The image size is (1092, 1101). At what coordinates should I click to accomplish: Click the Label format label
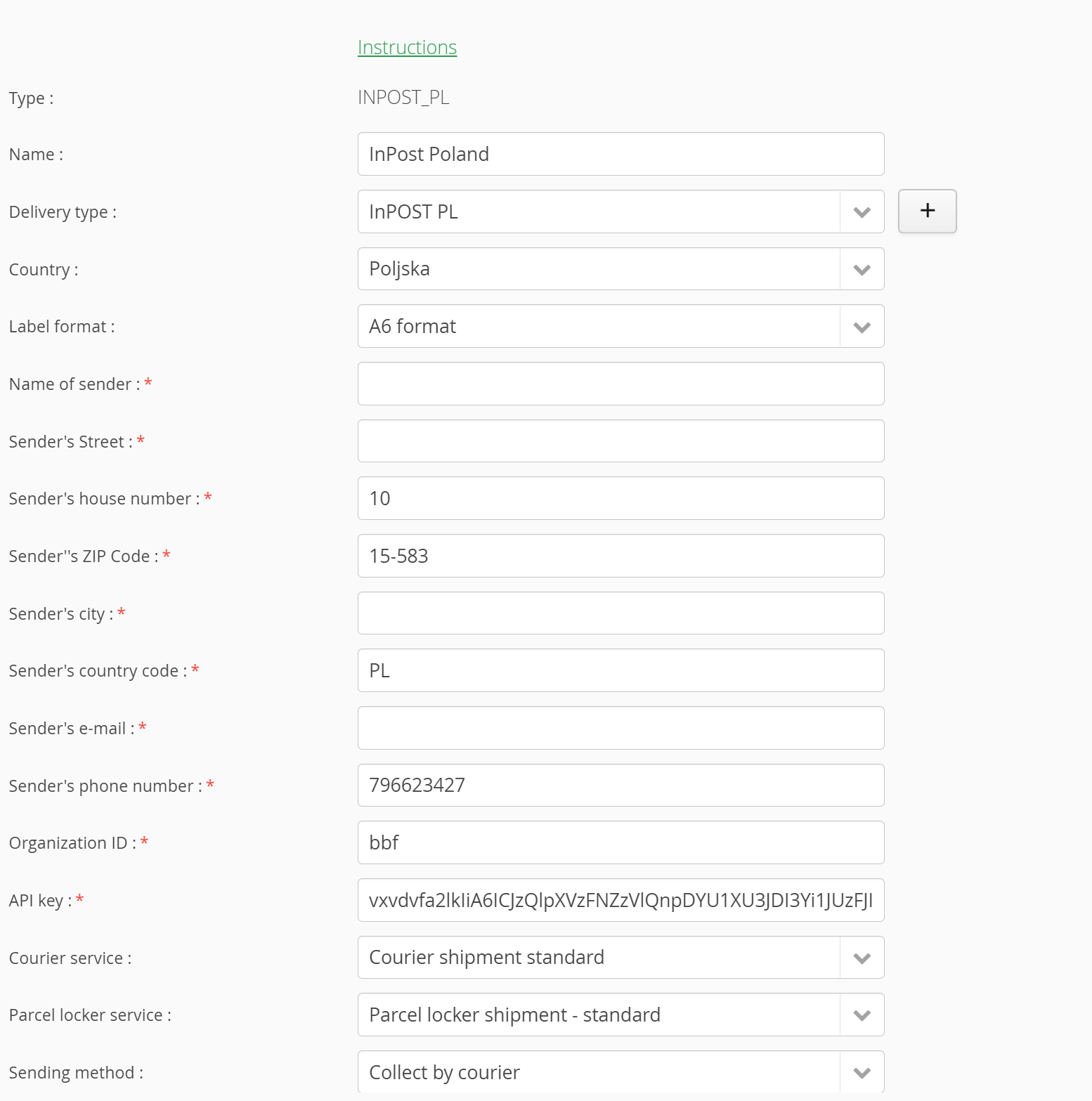point(62,327)
